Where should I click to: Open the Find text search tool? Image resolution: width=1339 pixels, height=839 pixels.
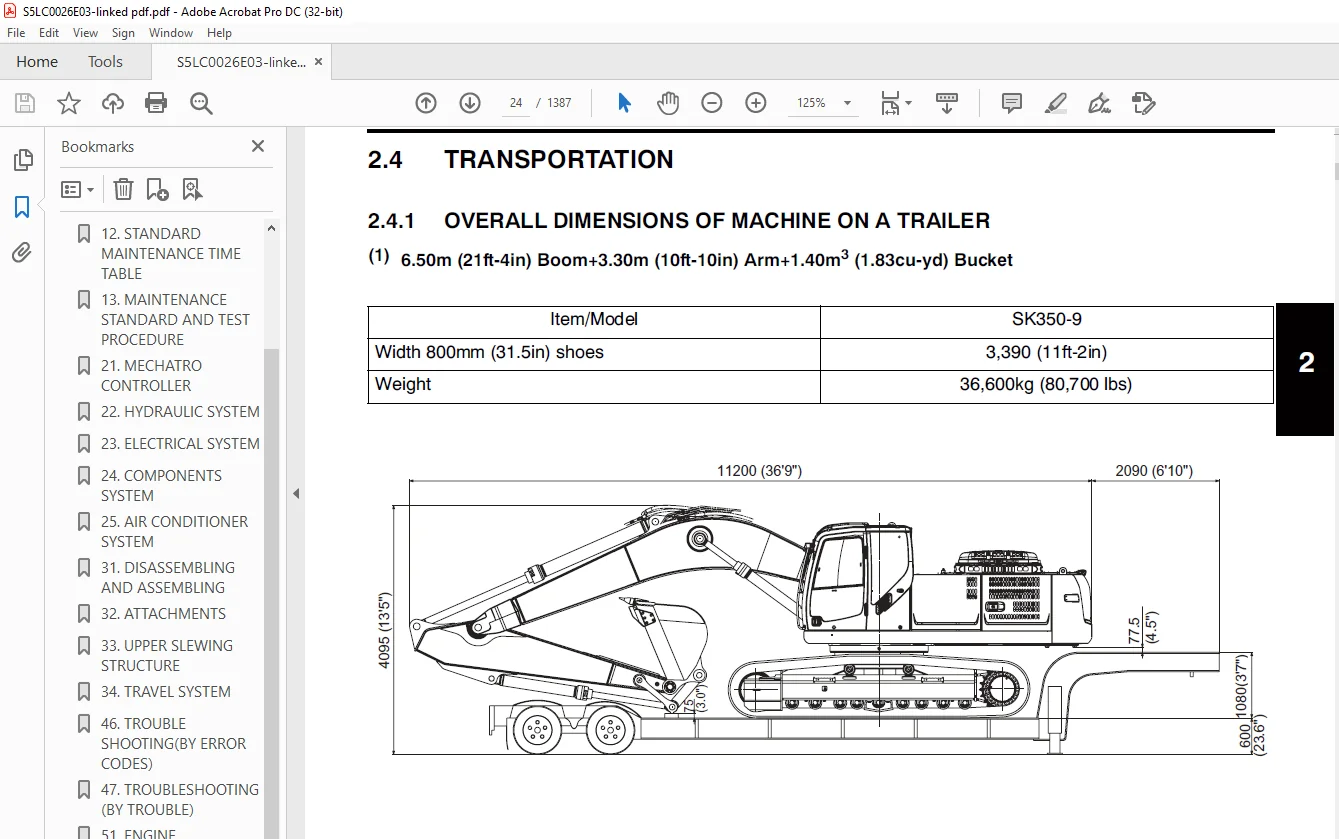[201, 103]
